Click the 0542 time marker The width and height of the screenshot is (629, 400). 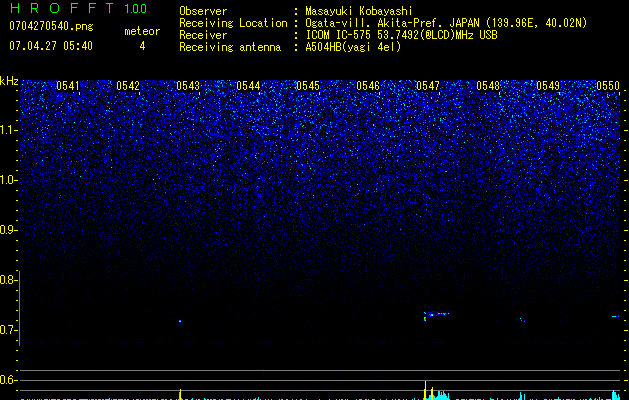point(128,86)
